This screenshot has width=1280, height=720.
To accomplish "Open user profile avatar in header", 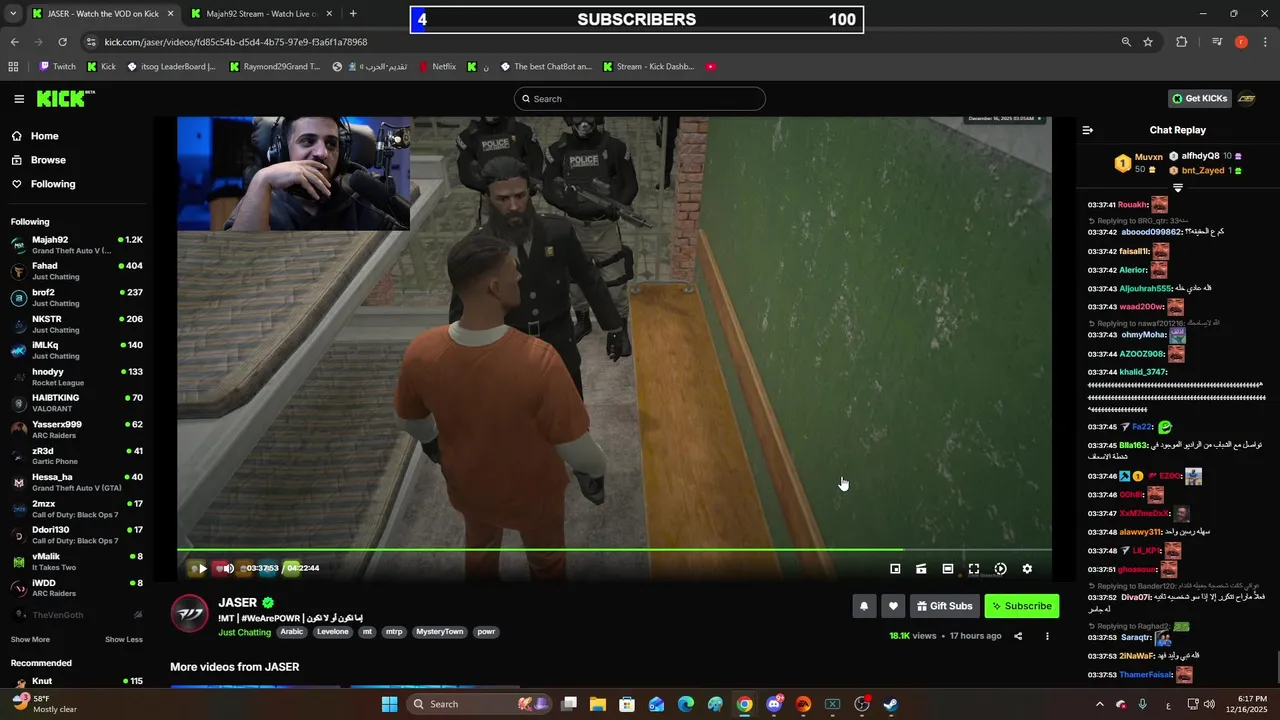I will tap(1246, 98).
